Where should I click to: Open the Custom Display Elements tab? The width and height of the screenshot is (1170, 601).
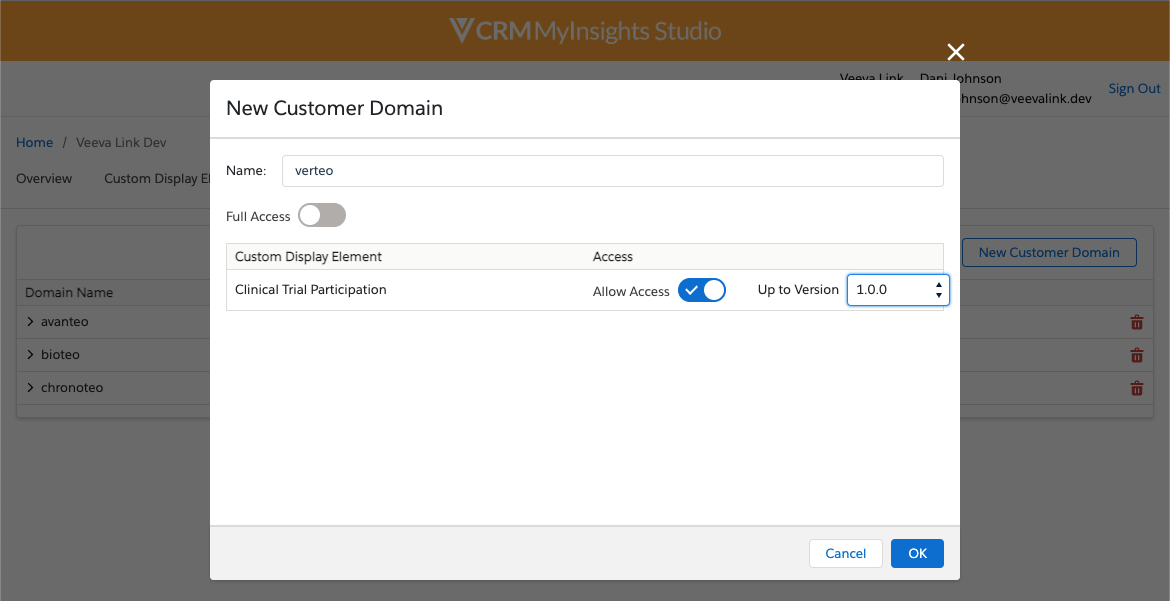point(155,179)
